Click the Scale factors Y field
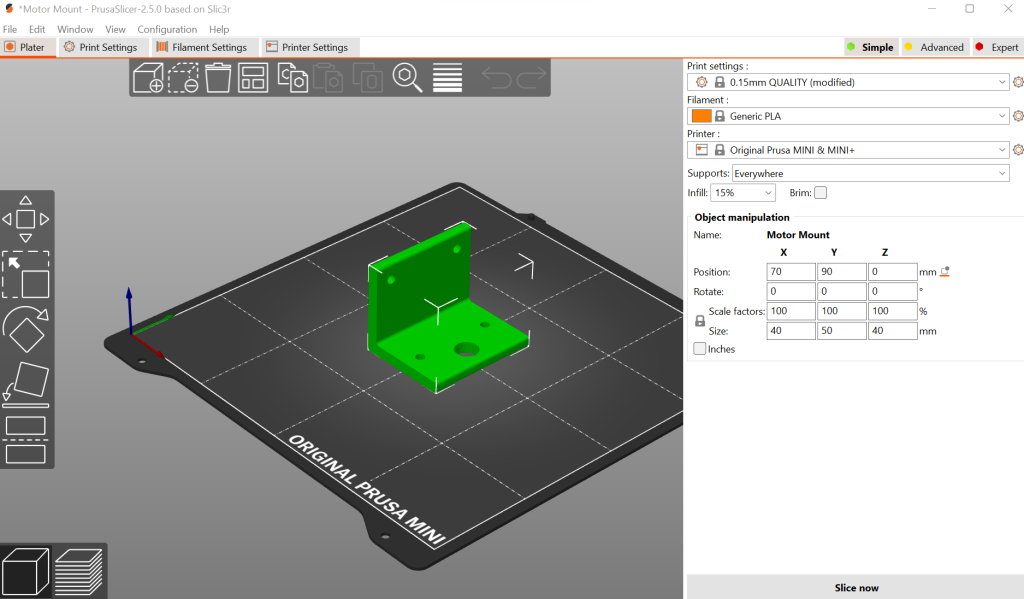The image size is (1024, 599). click(842, 311)
